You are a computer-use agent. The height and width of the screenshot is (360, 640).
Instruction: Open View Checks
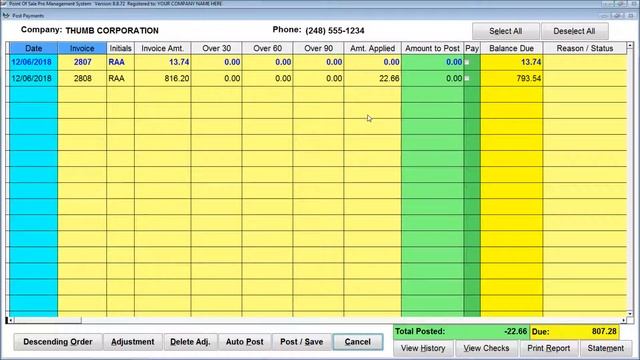tap(486, 348)
